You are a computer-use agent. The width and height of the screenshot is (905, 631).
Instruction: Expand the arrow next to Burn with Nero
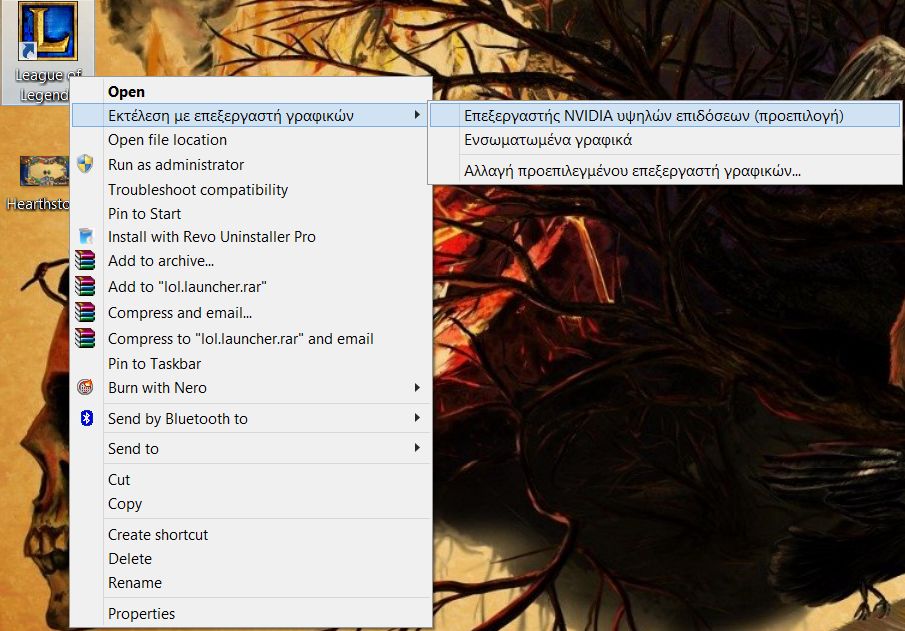coord(417,387)
